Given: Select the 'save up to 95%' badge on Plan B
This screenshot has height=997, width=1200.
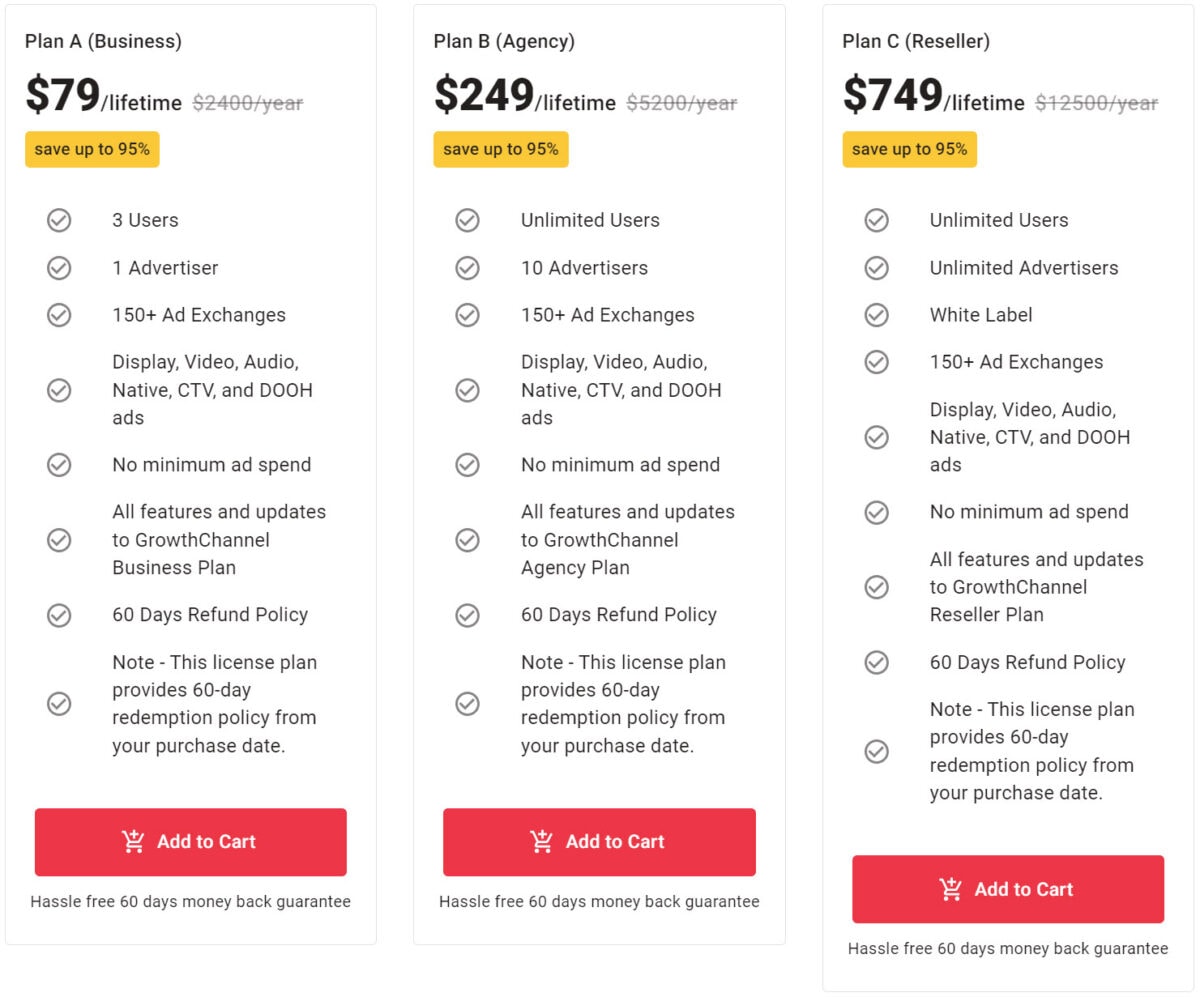Looking at the screenshot, I should coord(501,149).
